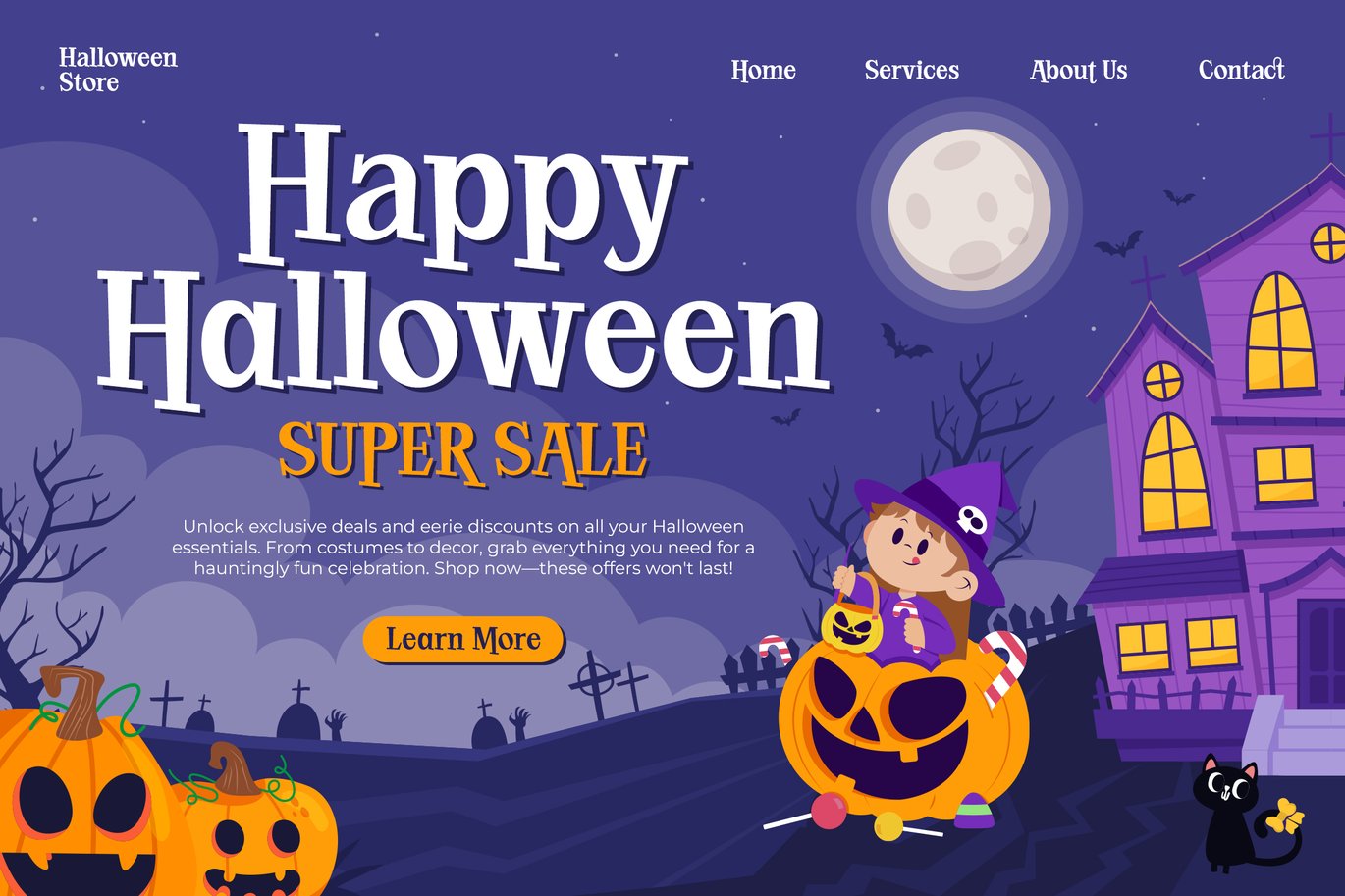Screen dimensions: 1345x896
Task: Click the striped candy cane beside the pumpkin
Action: click(x=1003, y=667)
